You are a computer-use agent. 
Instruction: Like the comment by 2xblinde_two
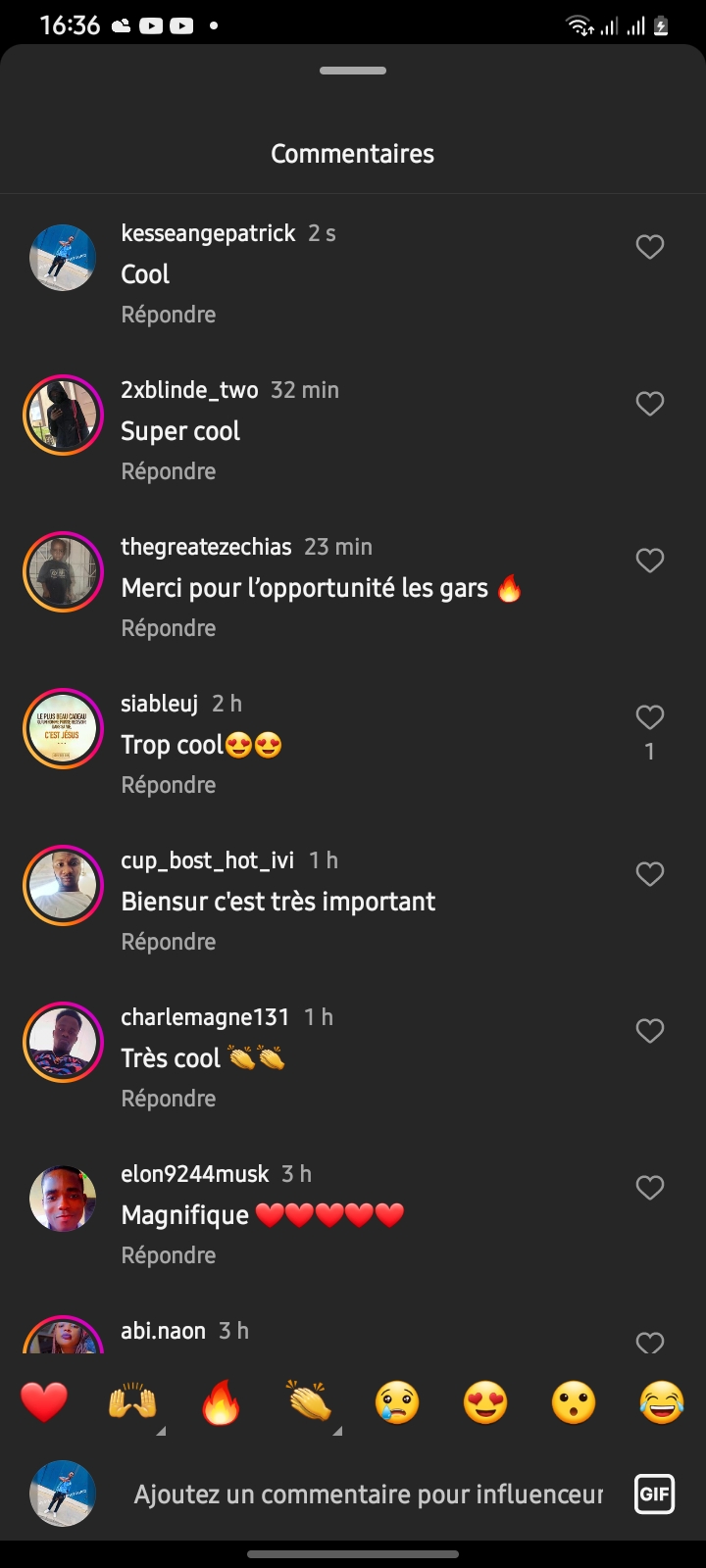[650, 404]
